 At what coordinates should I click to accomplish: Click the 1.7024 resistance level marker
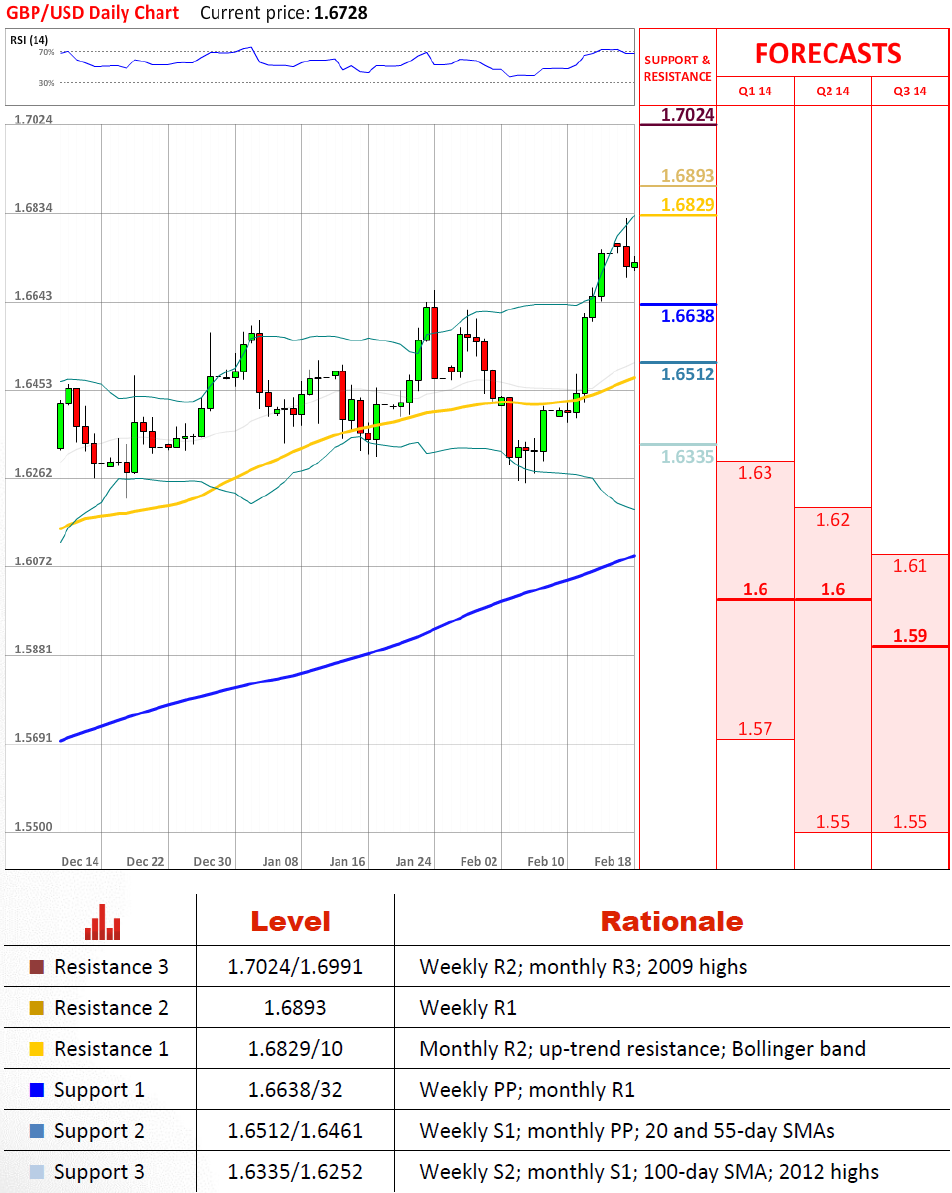point(687,115)
